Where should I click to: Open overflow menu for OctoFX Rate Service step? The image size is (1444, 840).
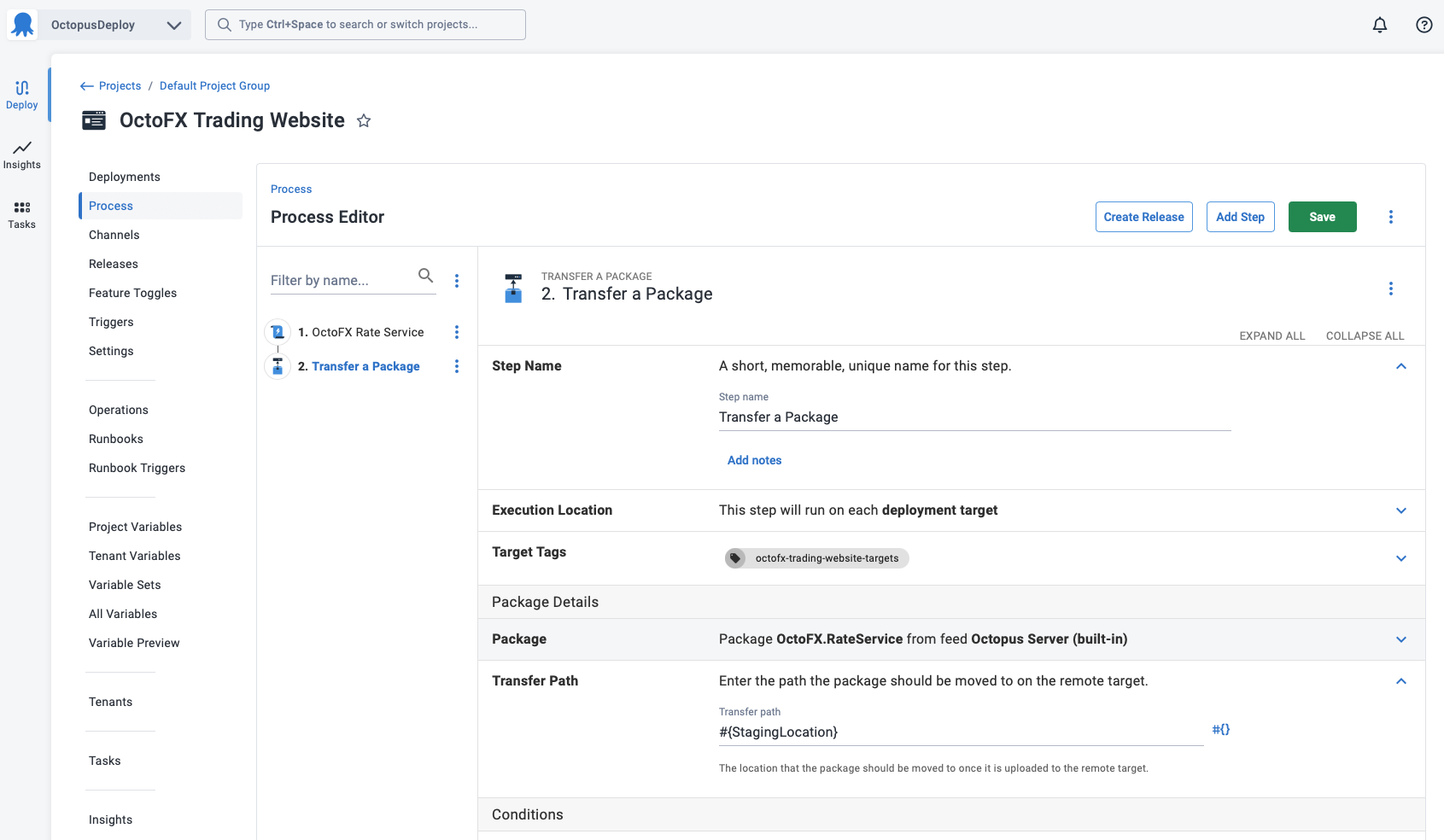click(457, 332)
